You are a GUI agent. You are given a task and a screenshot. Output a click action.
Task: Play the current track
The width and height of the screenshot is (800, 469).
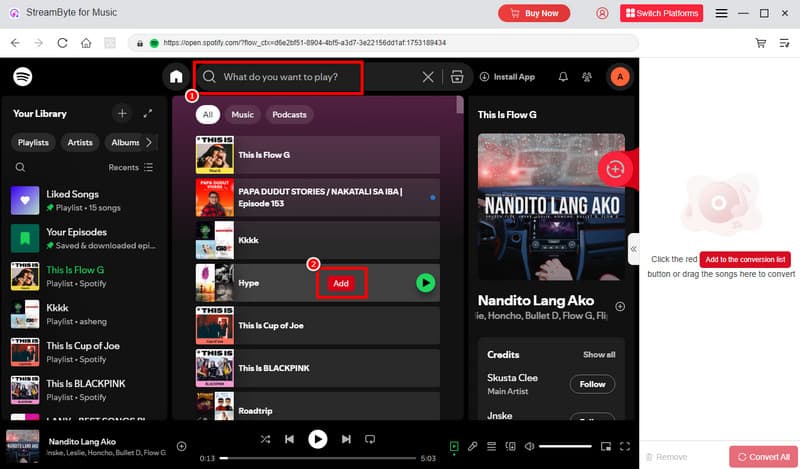[317, 439]
